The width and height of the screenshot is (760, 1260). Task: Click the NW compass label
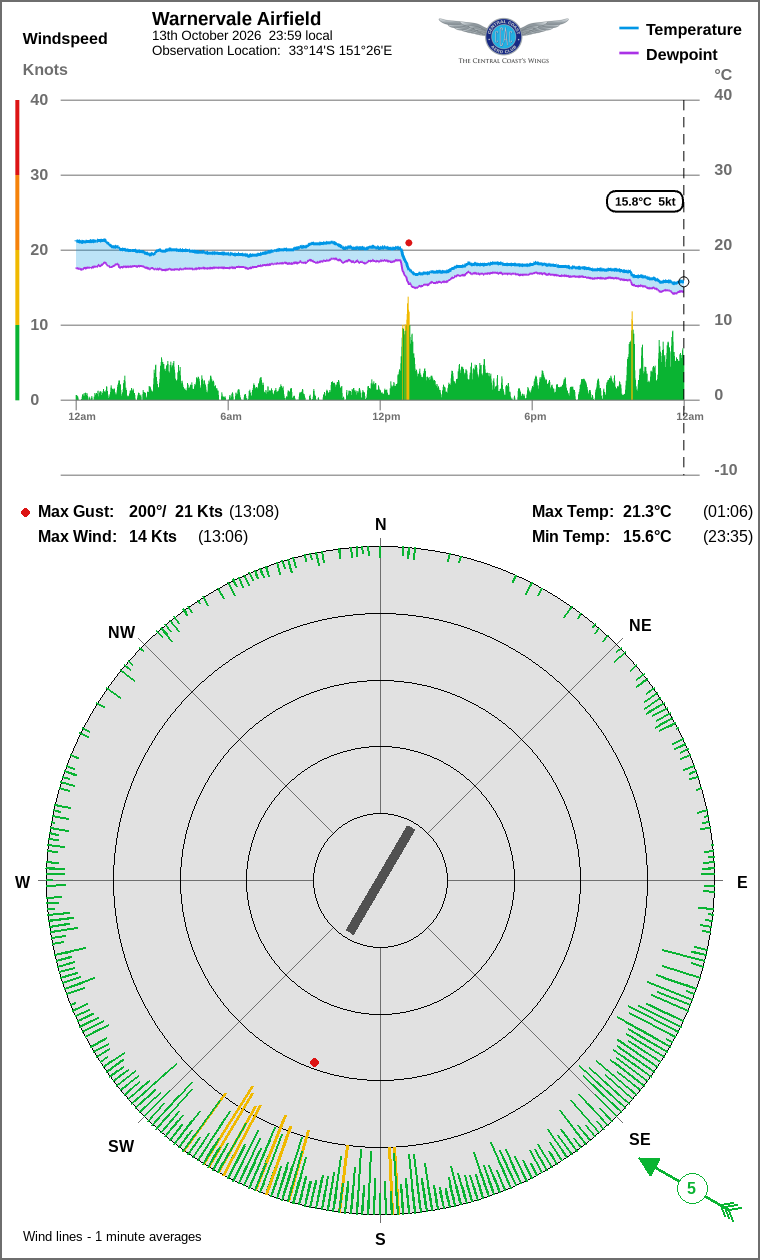pyautogui.click(x=121, y=633)
